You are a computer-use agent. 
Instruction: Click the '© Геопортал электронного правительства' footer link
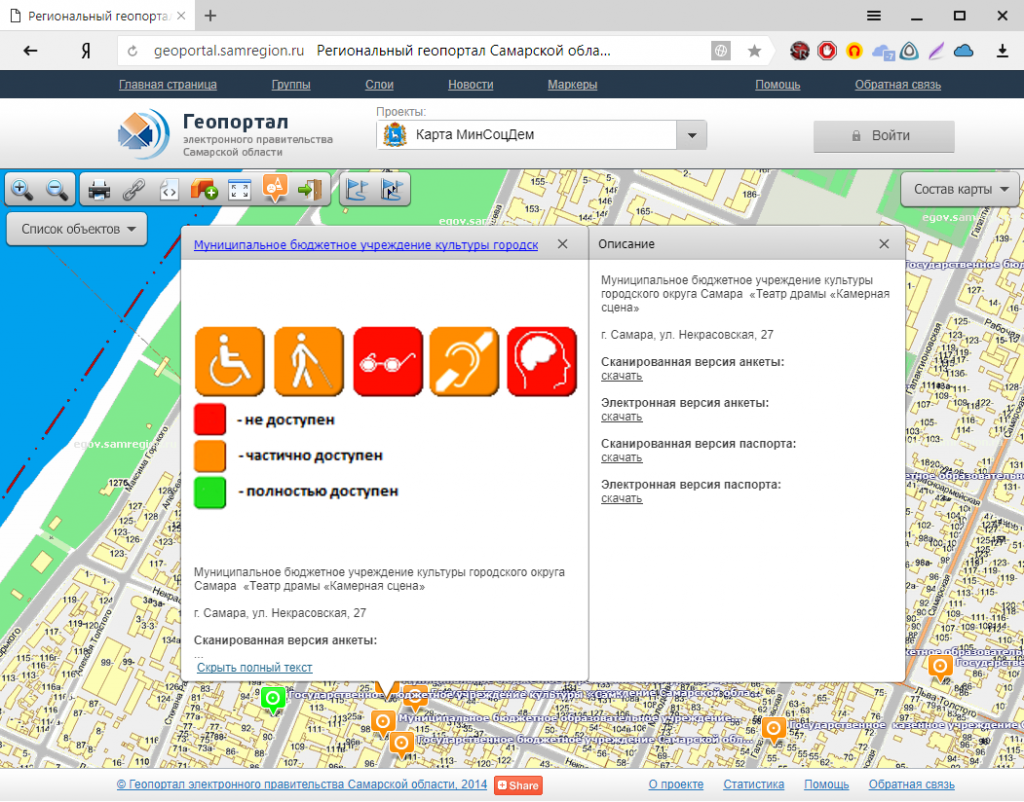pos(302,784)
